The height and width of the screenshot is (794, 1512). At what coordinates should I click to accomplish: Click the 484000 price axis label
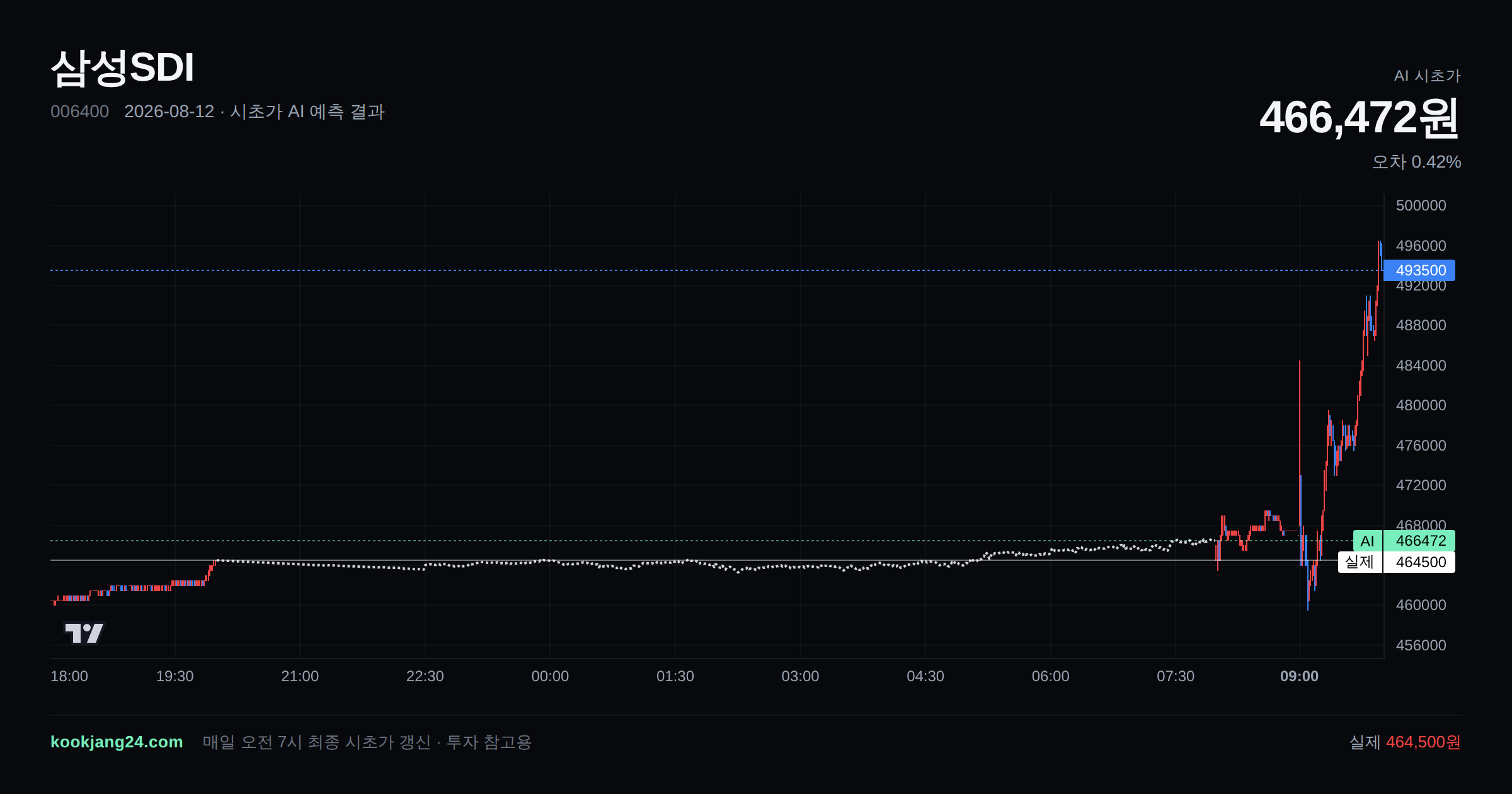coord(1421,365)
